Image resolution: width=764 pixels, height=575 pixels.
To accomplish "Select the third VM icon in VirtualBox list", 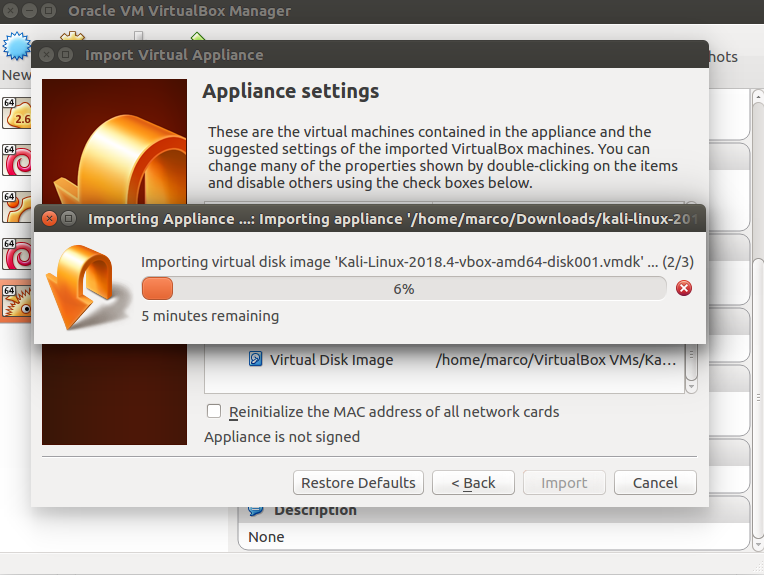I will (17, 207).
